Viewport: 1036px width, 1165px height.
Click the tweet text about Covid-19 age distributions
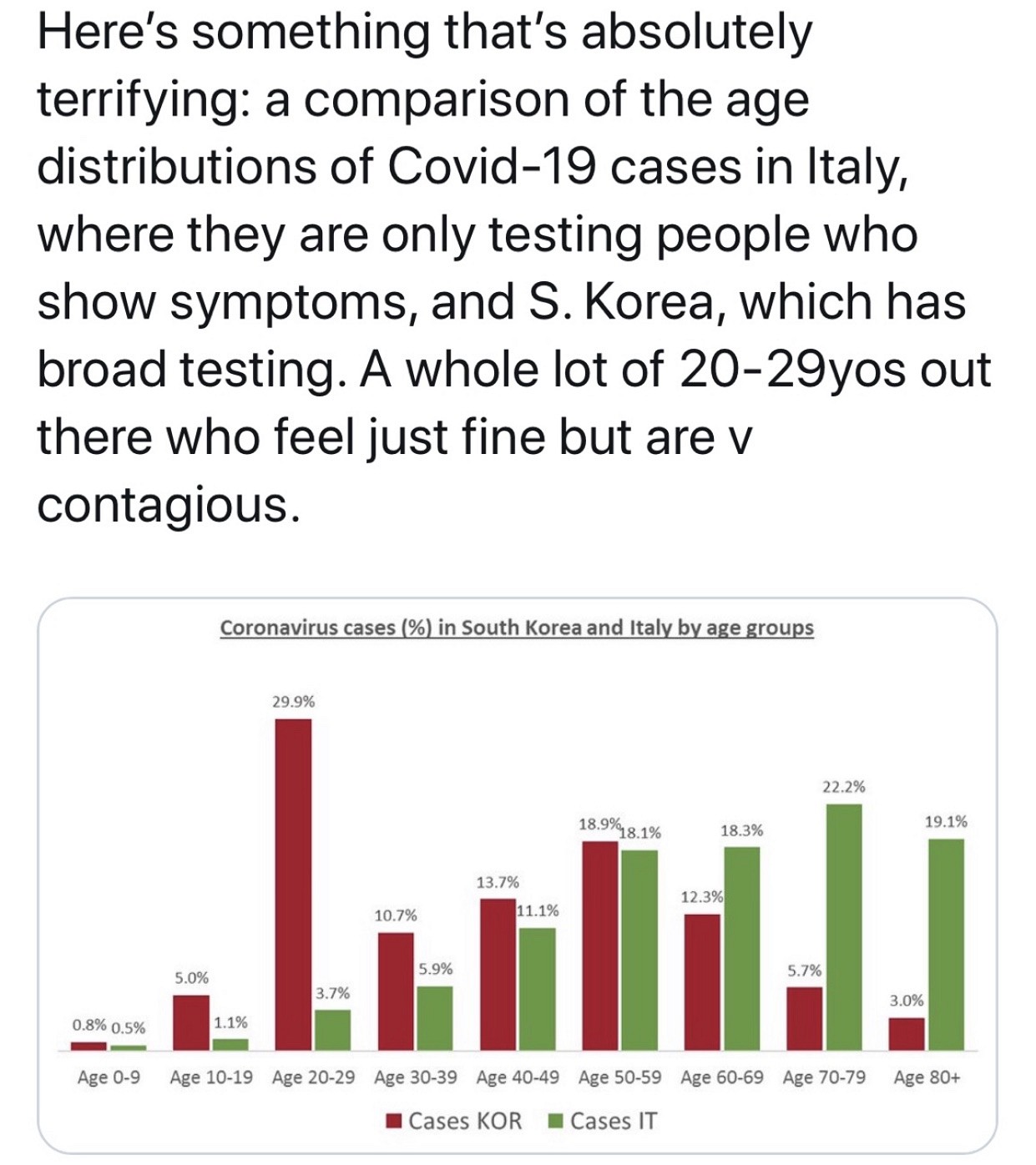513,267
